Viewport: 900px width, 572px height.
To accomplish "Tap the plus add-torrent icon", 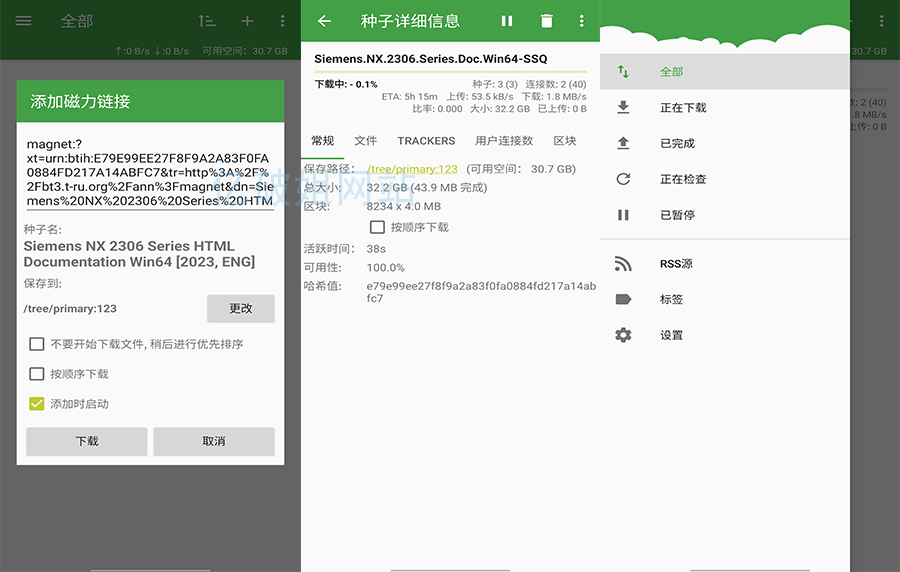I will click(247, 21).
